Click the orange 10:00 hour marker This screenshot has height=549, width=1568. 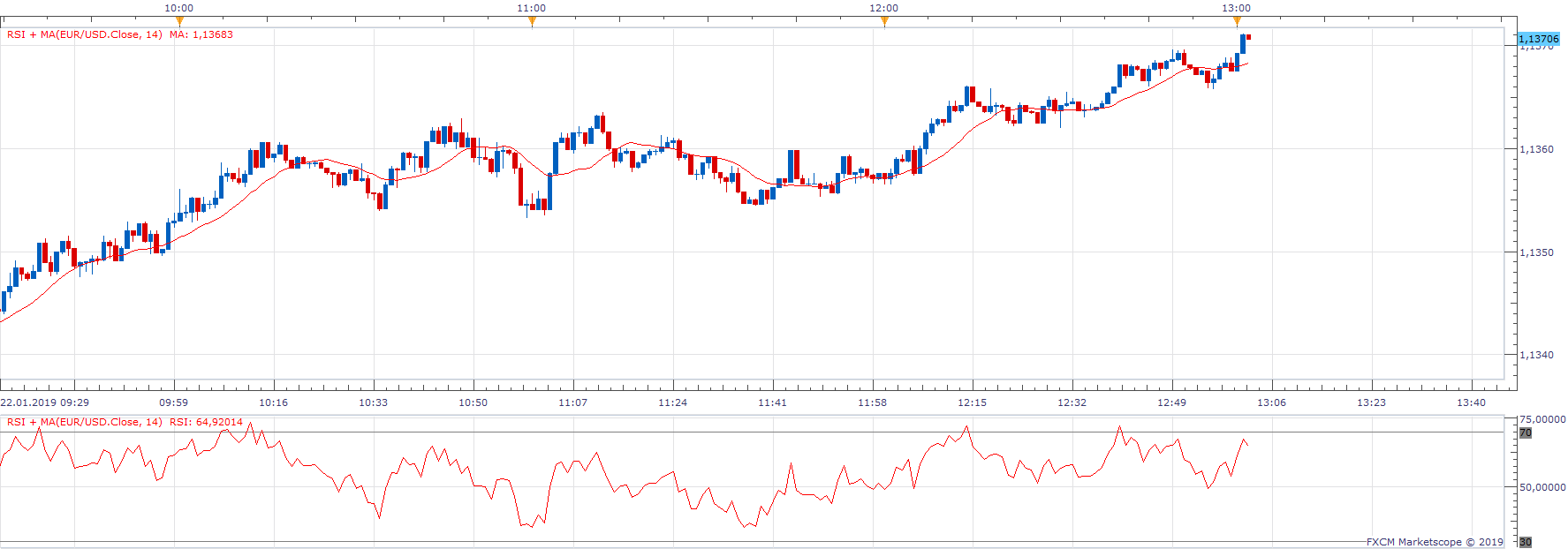[179, 21]
